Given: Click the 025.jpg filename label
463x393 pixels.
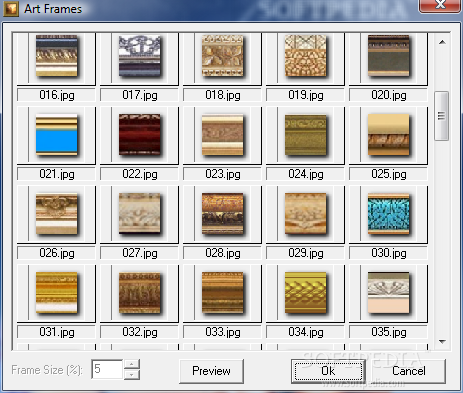Looking at the screenshot, I should coord(388,174).
